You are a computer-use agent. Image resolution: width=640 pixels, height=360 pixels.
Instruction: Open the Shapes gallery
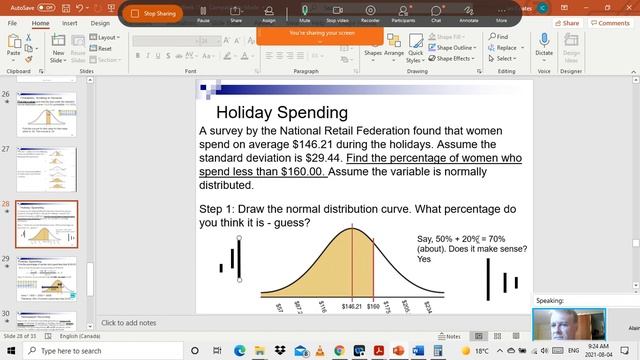coord(373,48)
